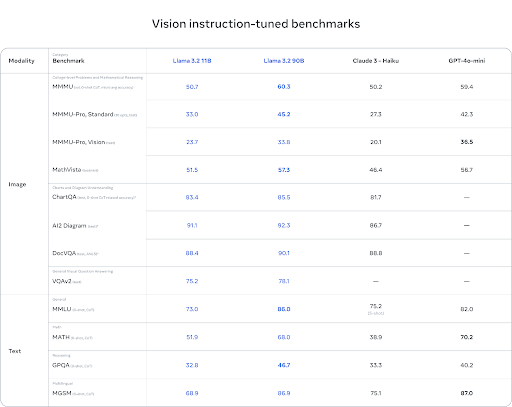
Task: Click the "59.4" MMMU score for GPT-4o-mini
Action: click(467, 87)
